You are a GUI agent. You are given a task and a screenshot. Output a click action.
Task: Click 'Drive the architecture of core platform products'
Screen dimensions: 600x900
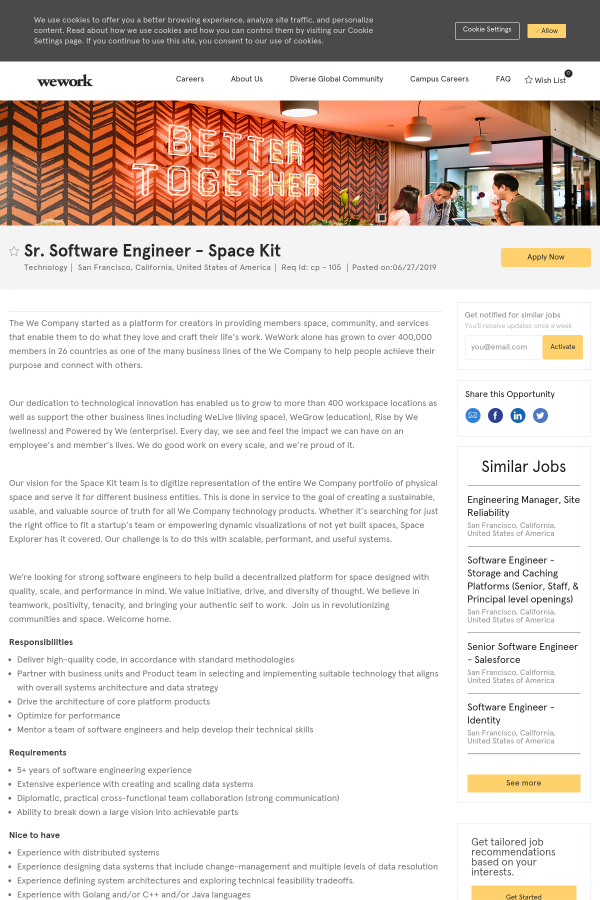coord(113,702)
